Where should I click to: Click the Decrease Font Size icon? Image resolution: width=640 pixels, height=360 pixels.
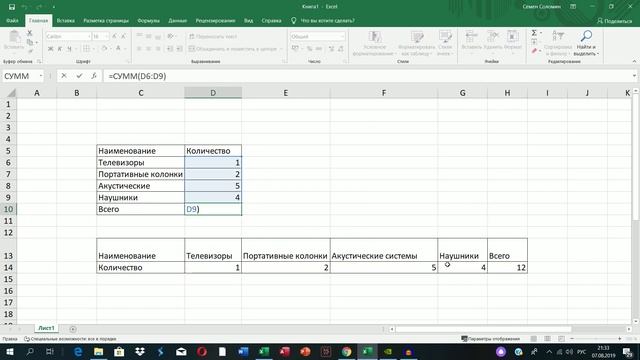click(x=123, y=36)
